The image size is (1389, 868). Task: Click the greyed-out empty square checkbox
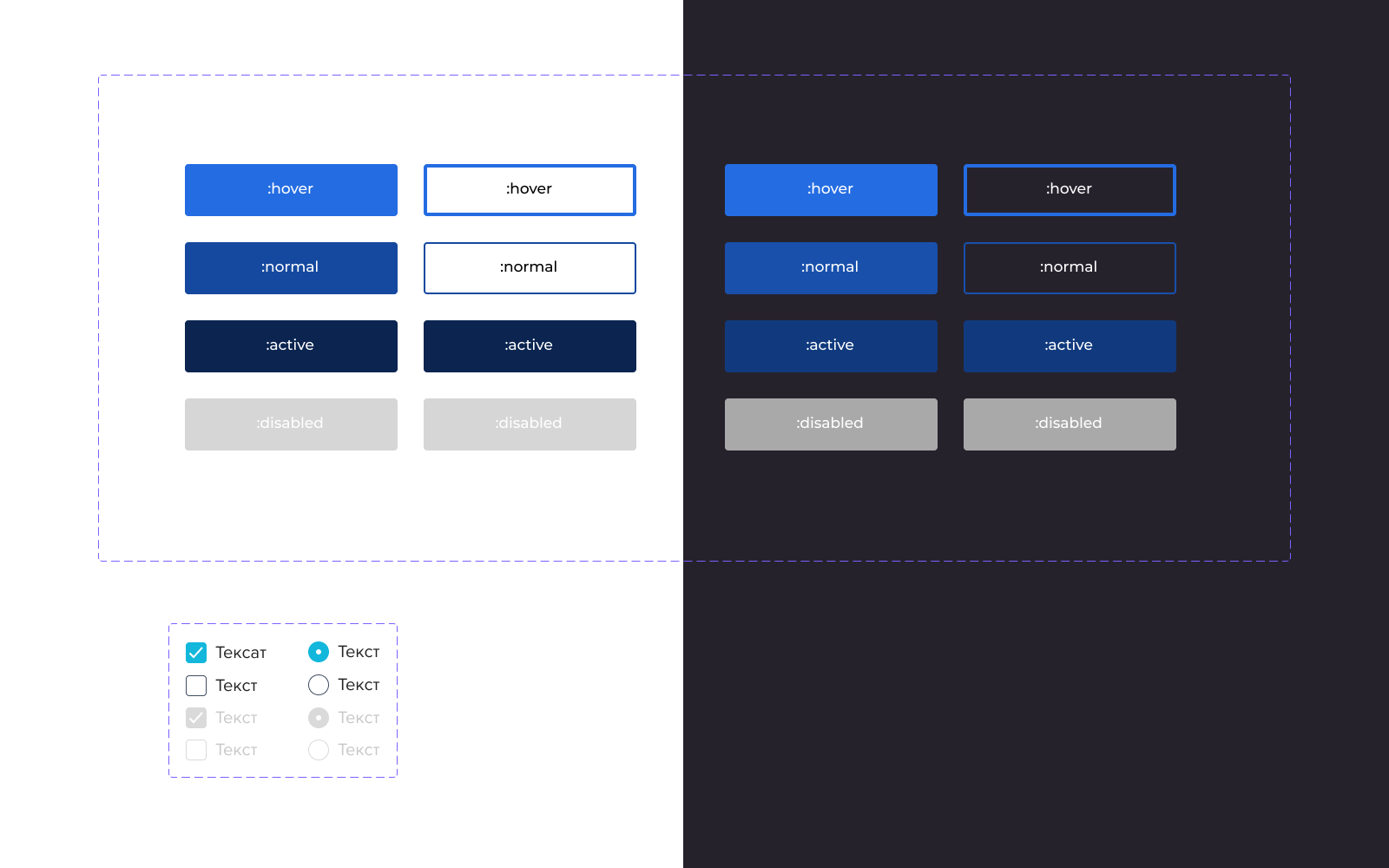(196, 750)
